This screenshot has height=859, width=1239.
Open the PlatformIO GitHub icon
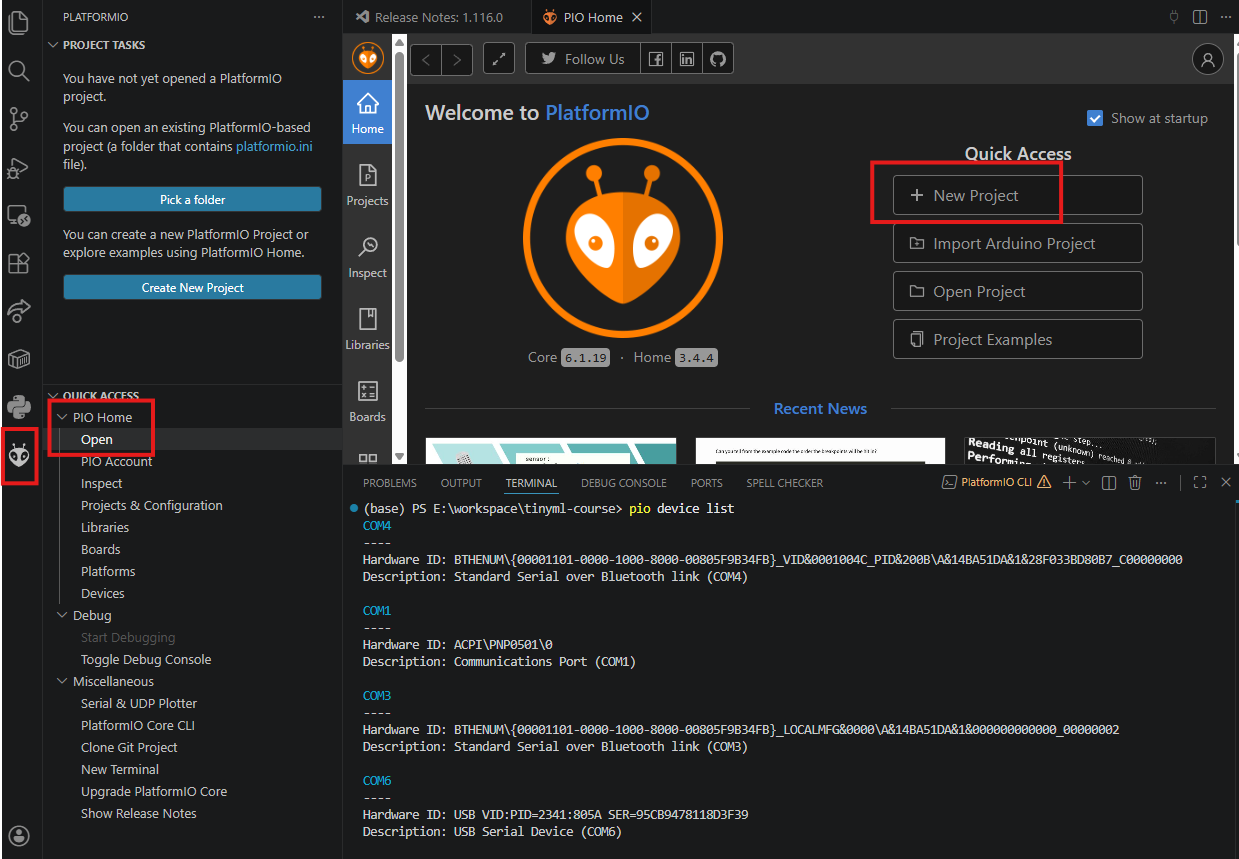point(718,59)
